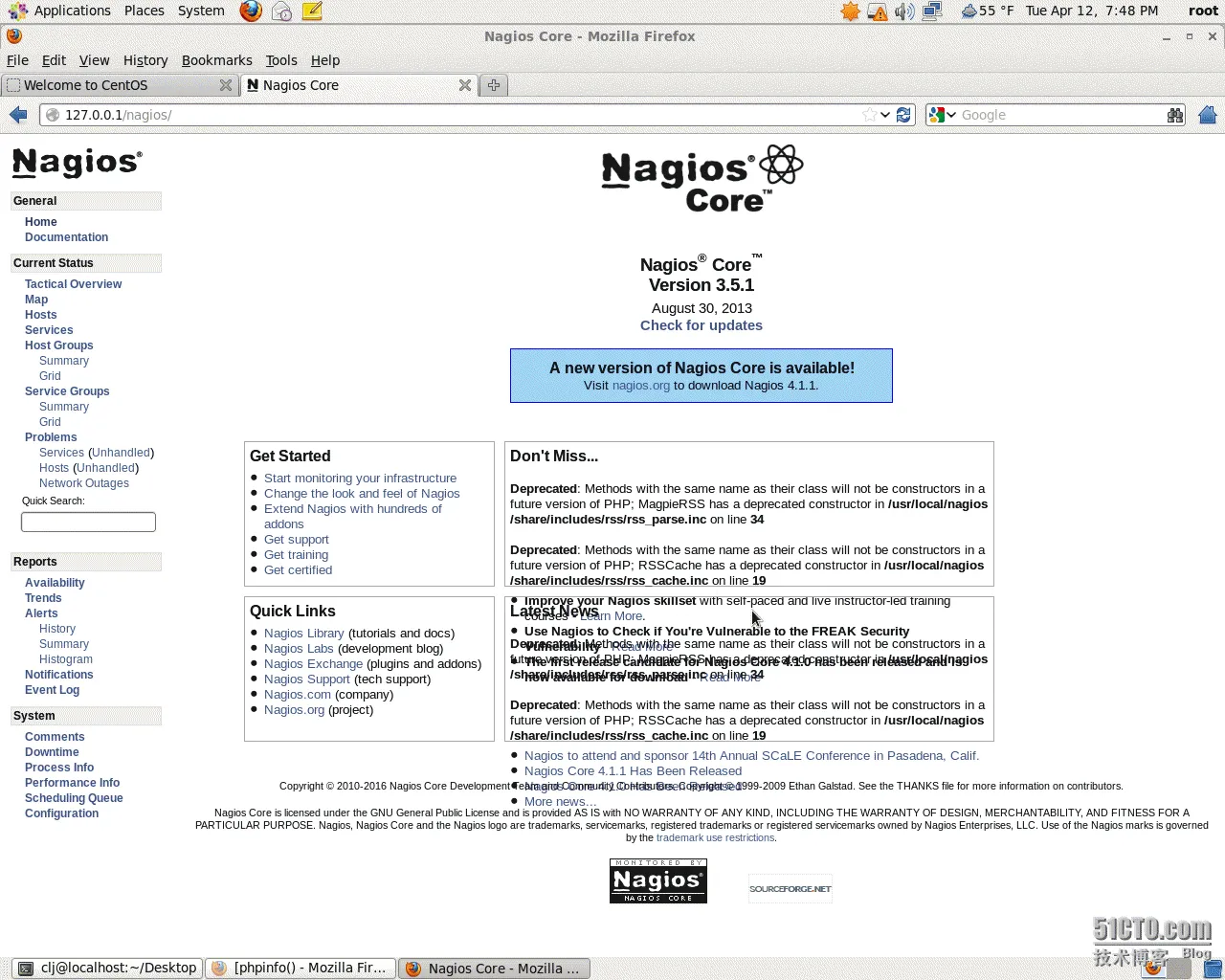Open the File menu
Image resolution: width=1225 pixels, height=980 pixels.
pos(17,60)
